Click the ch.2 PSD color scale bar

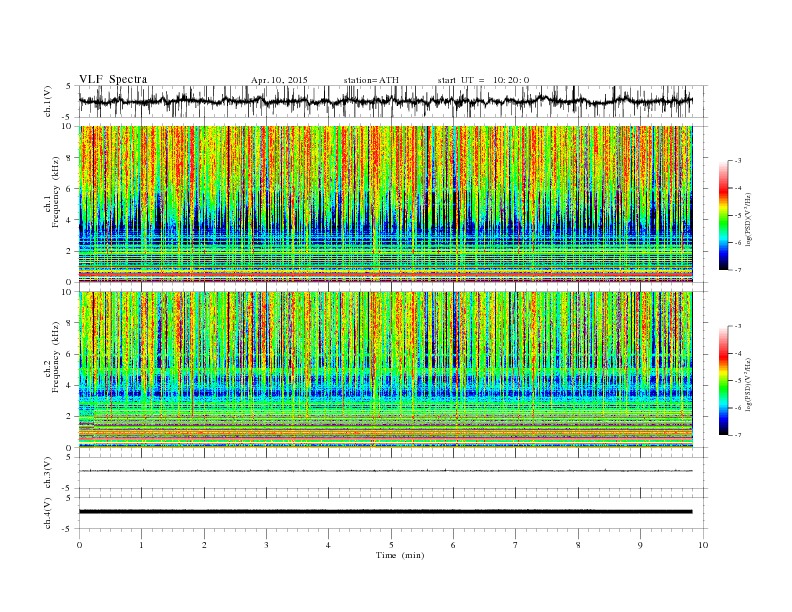(723, 381)
